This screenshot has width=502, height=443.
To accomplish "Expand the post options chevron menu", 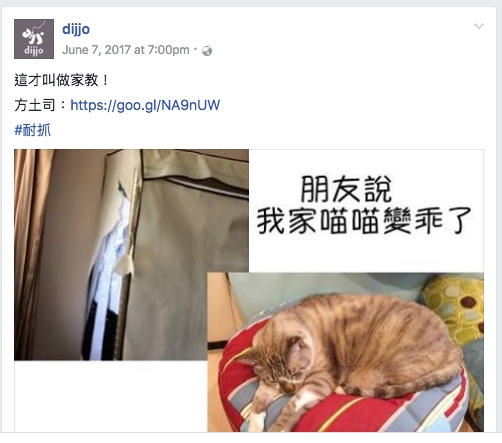I will pos(479,26).
